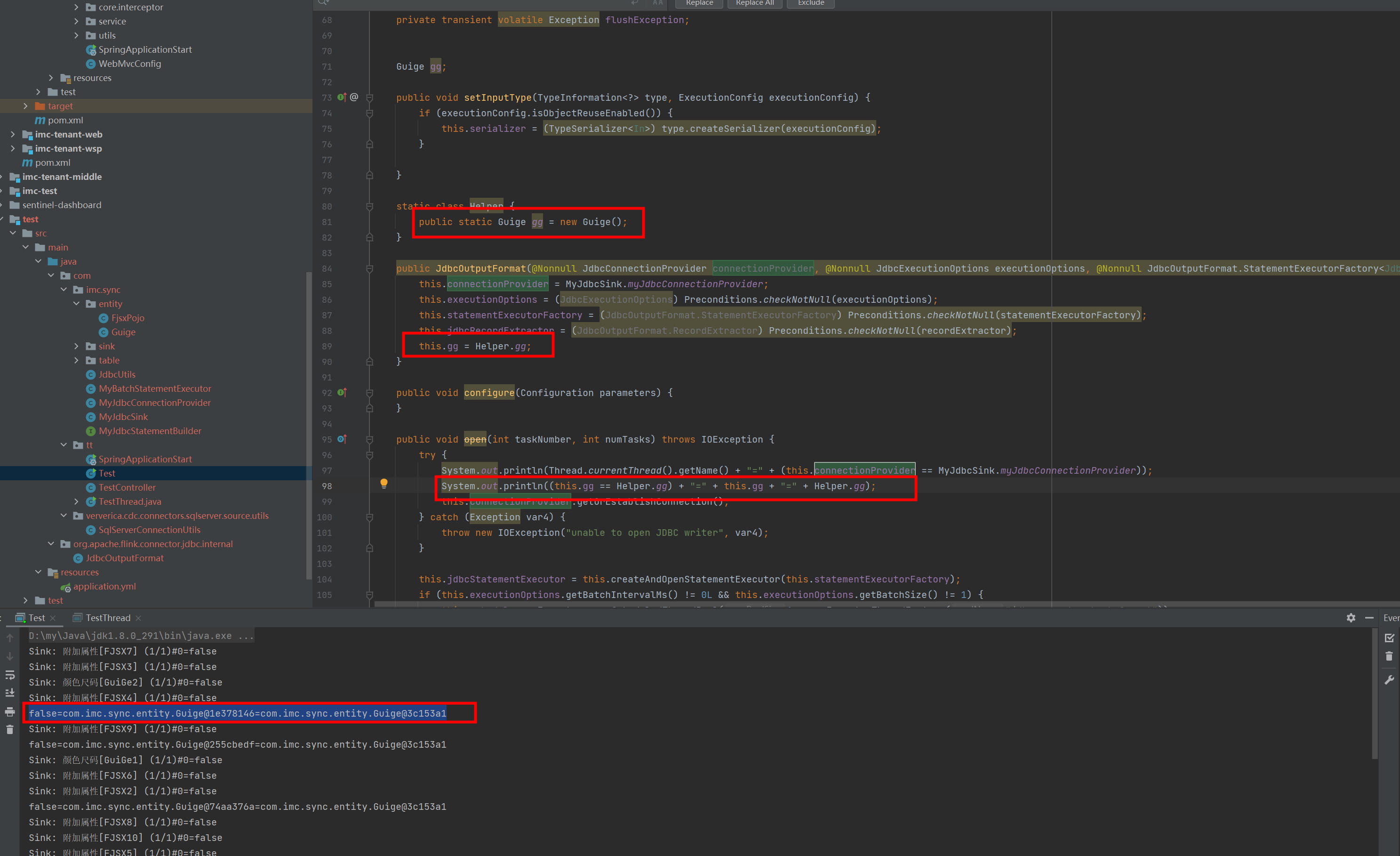
Task: Switch to the TestThread run tab
Action: click(107, 618)
